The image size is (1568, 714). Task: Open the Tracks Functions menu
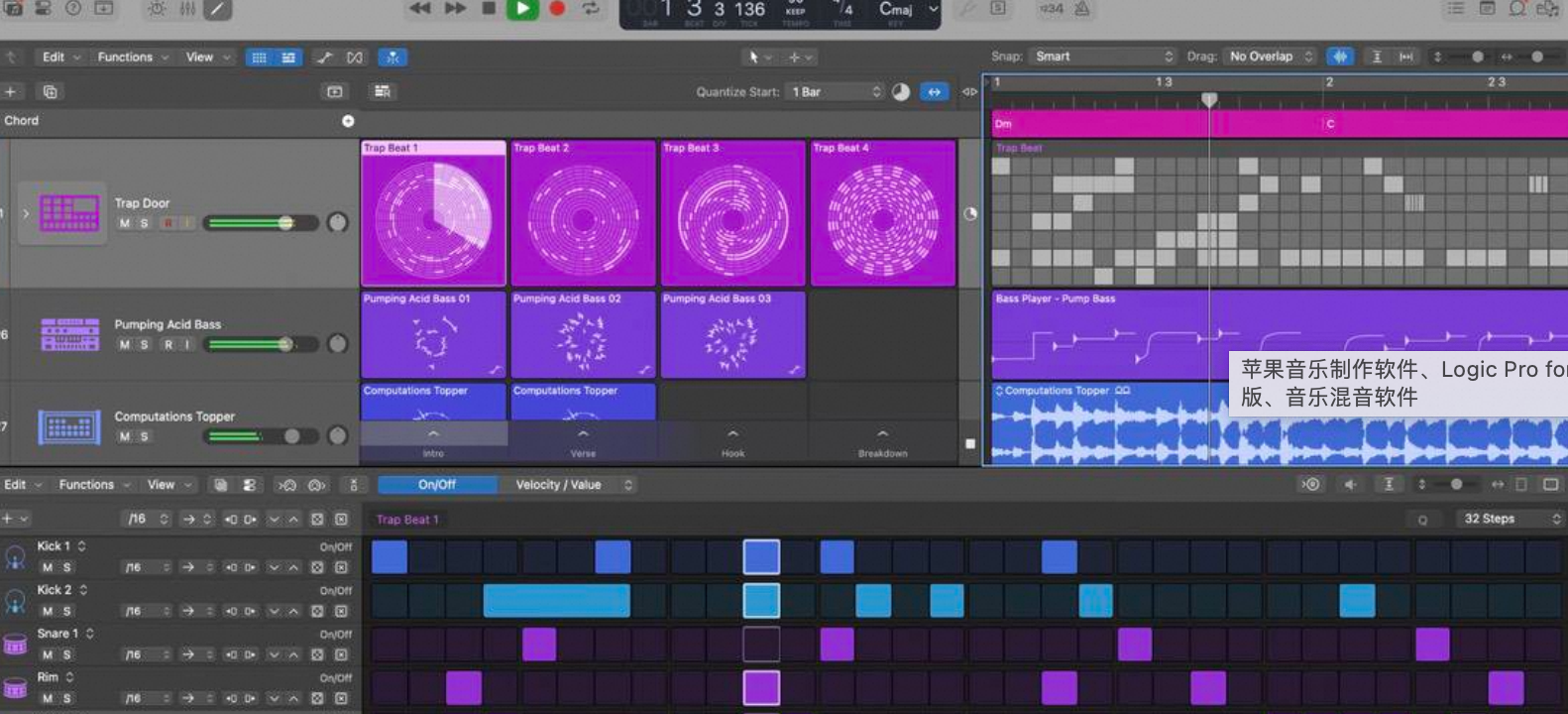pyautogui.click(x=133, y=58)
